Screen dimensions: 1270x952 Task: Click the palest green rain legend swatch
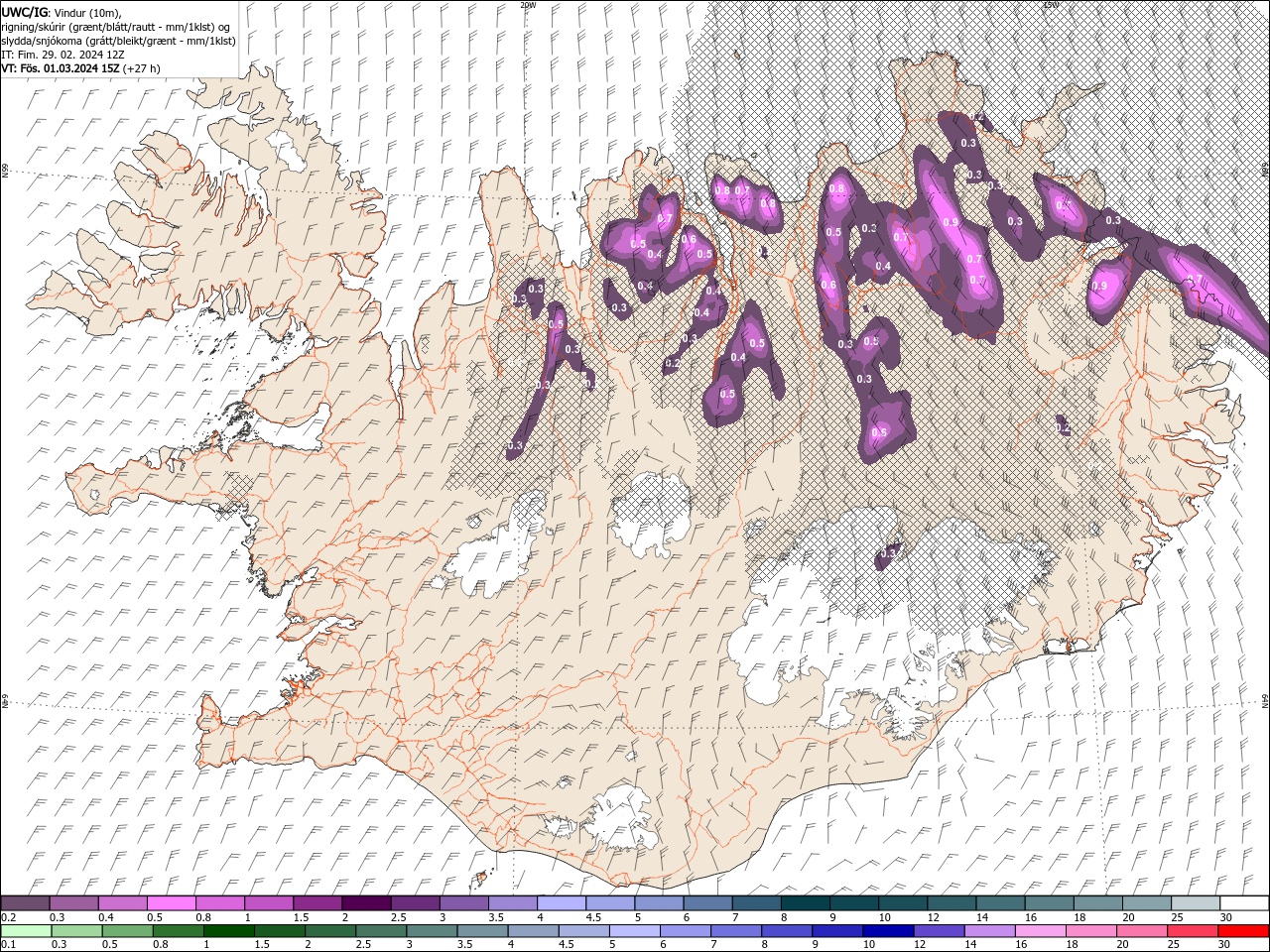tap(26, 930)
